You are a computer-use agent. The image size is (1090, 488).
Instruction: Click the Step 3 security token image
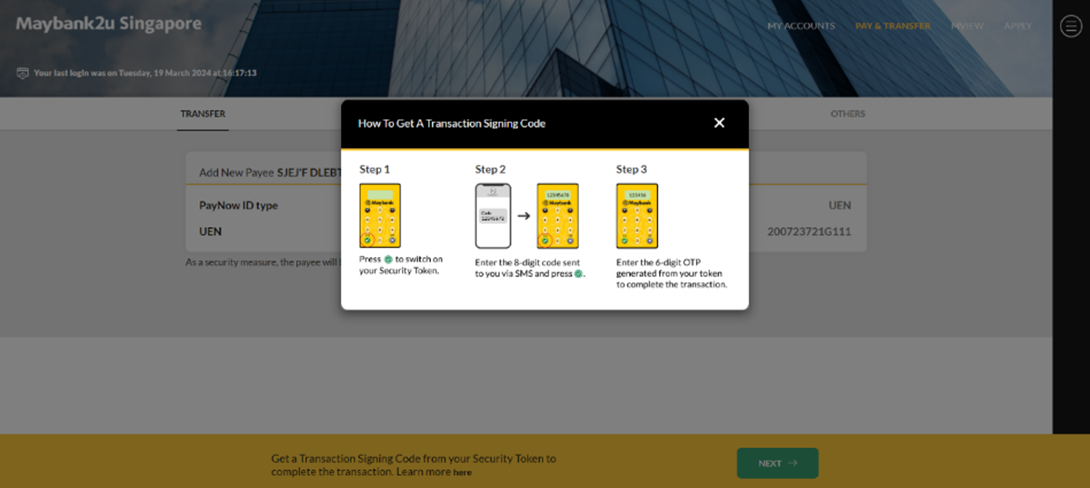[x=637, y=215]
